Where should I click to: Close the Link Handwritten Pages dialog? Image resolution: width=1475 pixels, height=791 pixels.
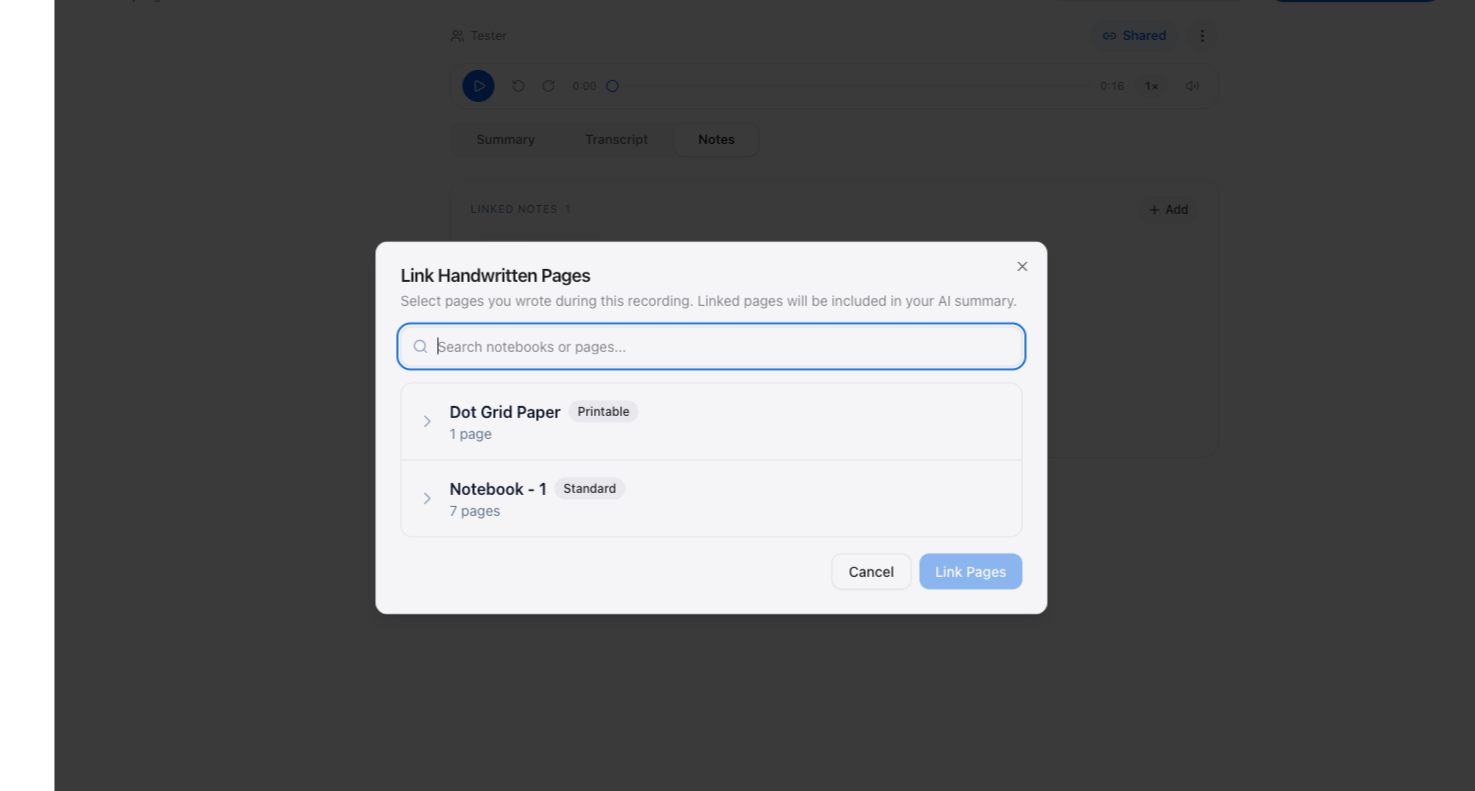pyautogui.click(x=1022, y=266)
